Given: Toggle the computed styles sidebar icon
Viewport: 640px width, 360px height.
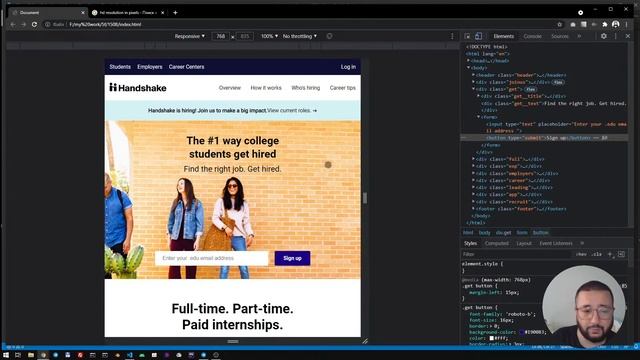Looking at the screenshot, I should pos(621,254).
